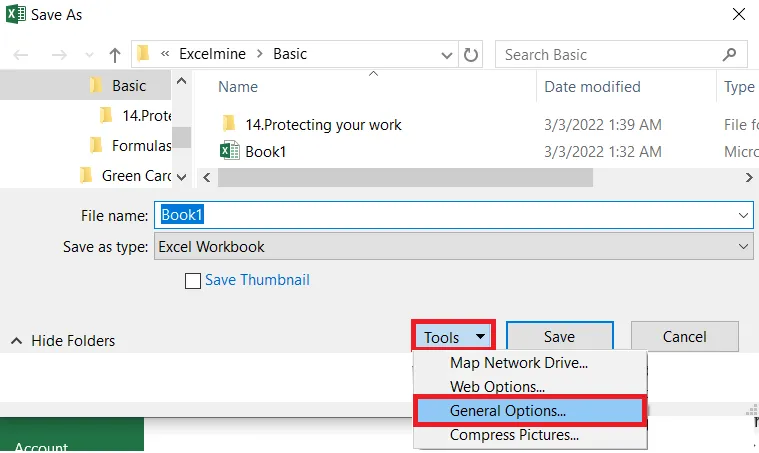Collapse folders with Hide Folders

pyautogui.click(x=63, y=341)
